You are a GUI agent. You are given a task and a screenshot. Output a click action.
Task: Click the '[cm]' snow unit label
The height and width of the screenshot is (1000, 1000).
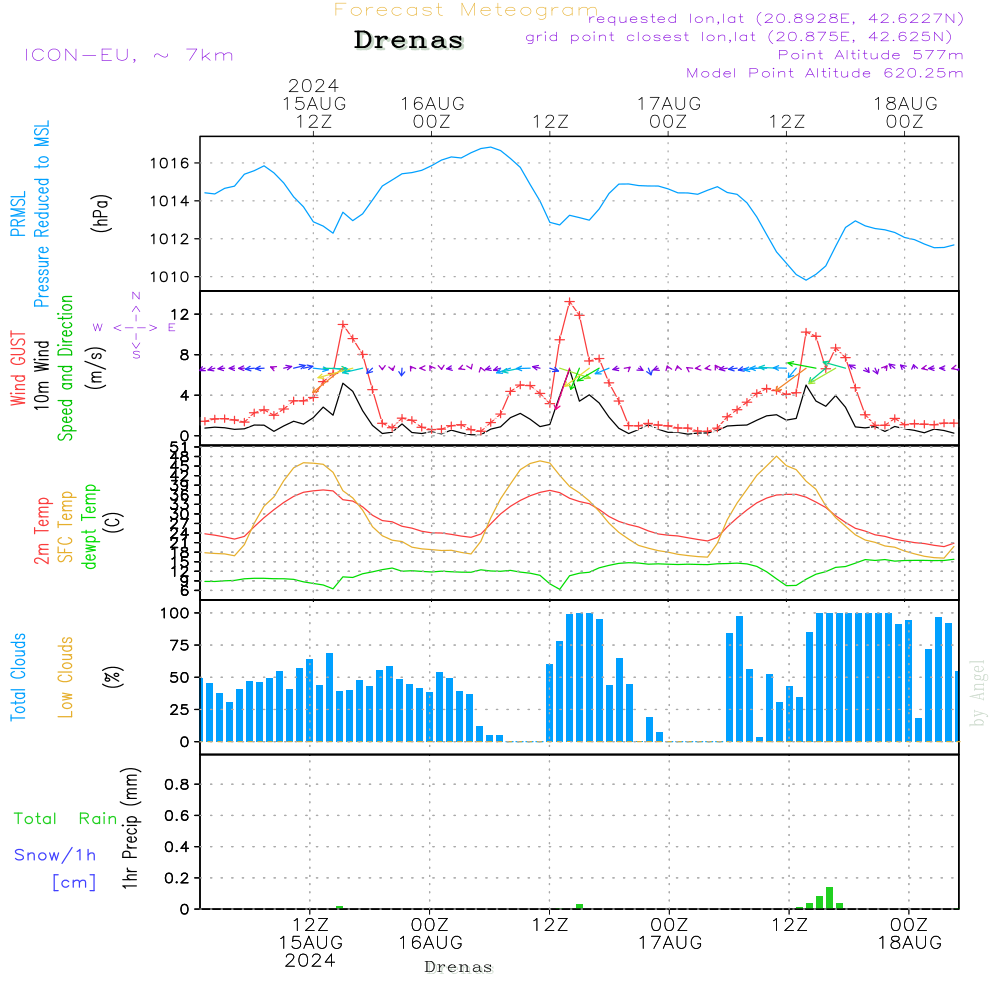click(x=74, y=883)
